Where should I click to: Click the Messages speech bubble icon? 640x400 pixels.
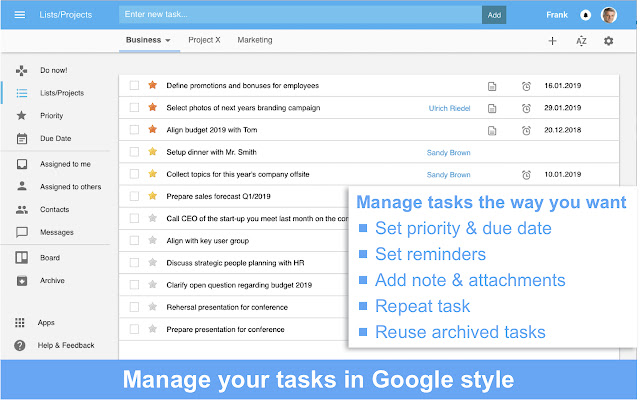coord(22,232)
